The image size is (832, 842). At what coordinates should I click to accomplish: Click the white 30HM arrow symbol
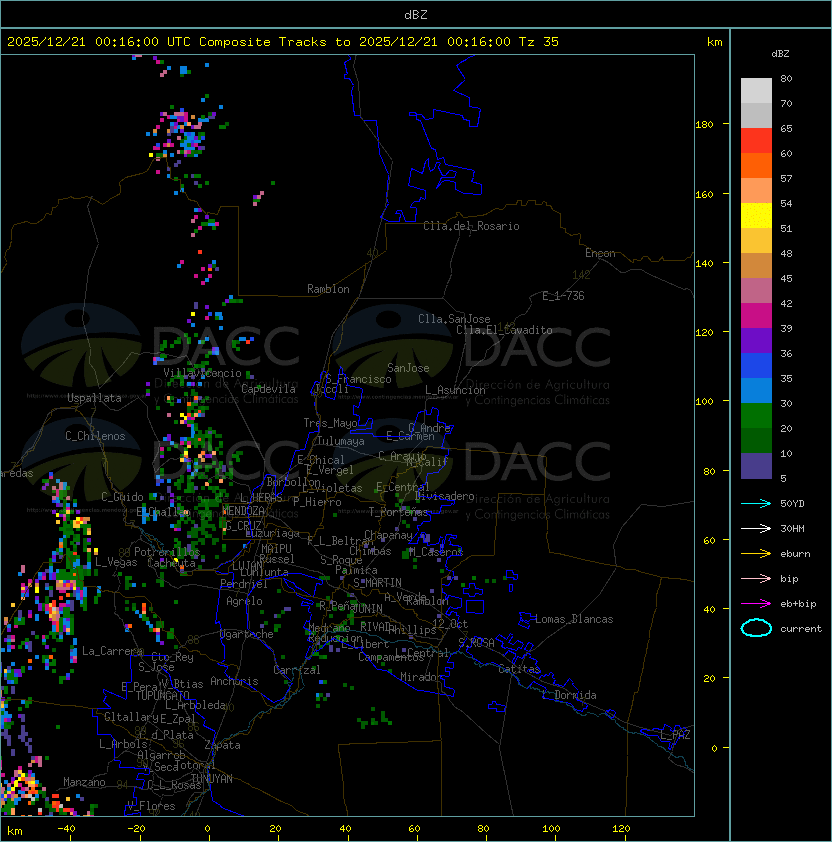click(x=756, y=528)
